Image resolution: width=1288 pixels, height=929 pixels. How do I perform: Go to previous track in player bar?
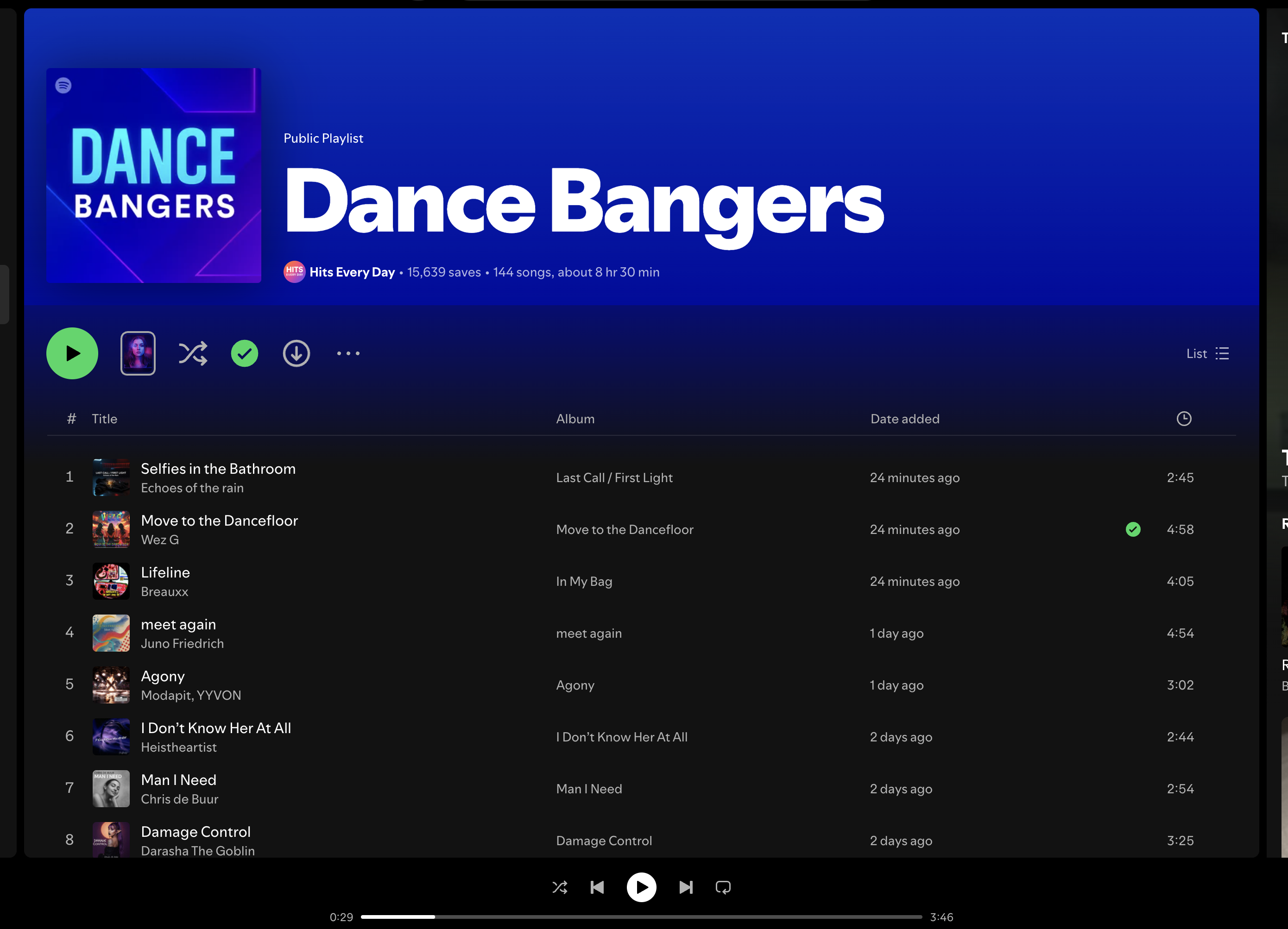tap(597, 887)
